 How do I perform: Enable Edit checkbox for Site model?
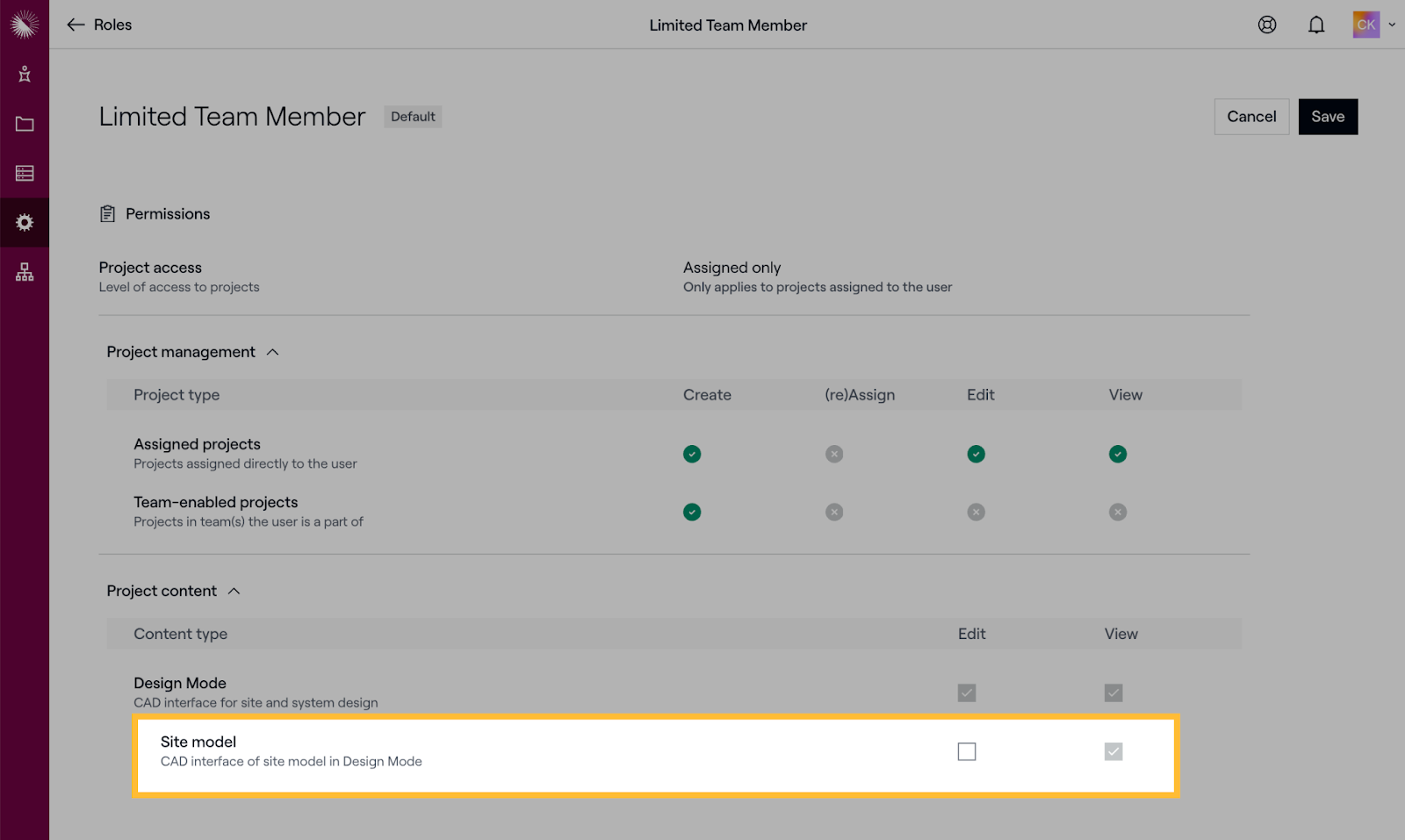[967, 751]
